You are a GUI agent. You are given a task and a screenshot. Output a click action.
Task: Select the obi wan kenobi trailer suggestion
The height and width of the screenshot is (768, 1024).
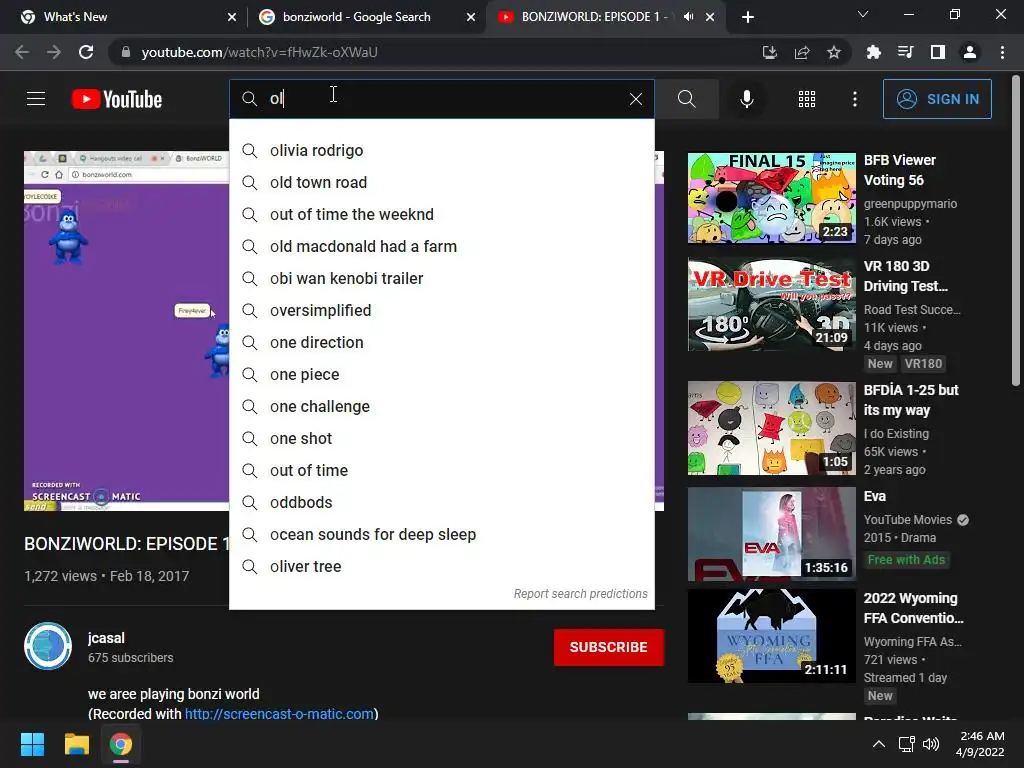point(441,278)
